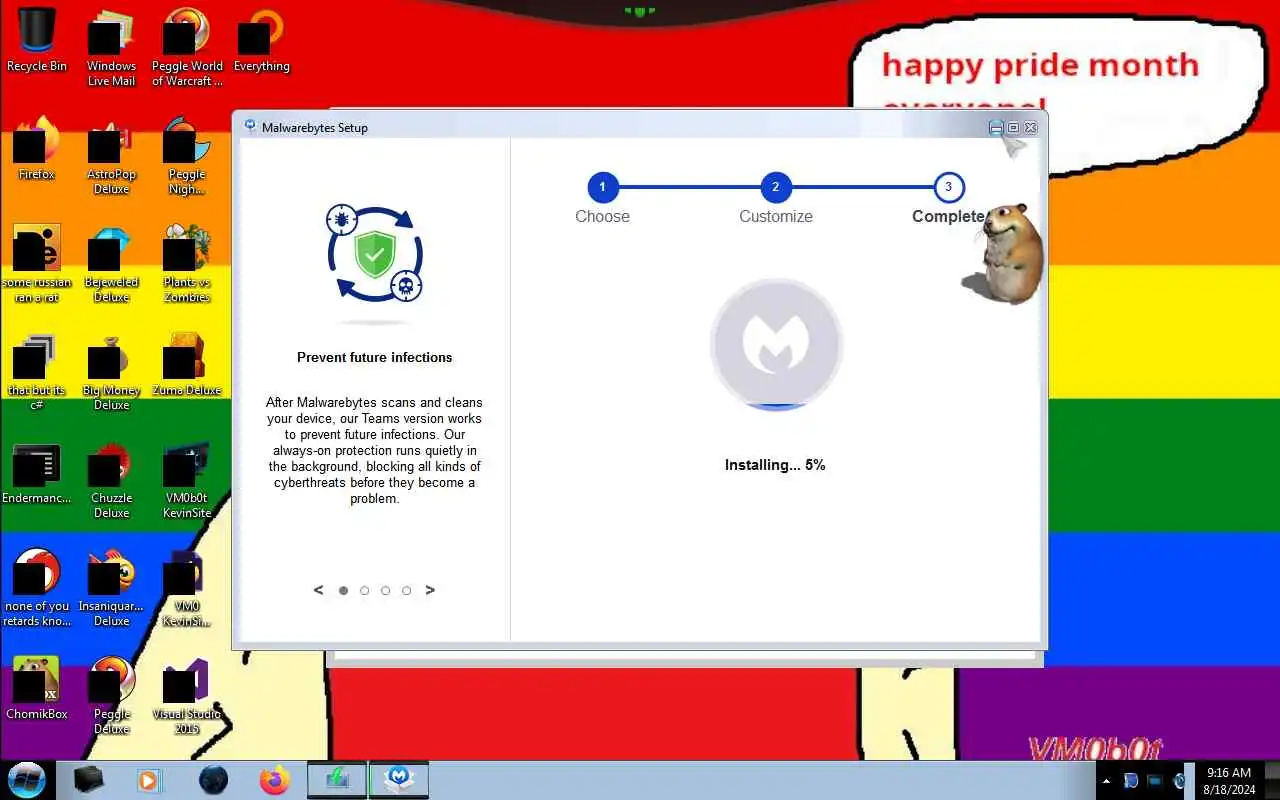The width and height of the screenshot is (1280, 800).
Task: Open 'none of you...' desktop shortcut
Action: 37,588
